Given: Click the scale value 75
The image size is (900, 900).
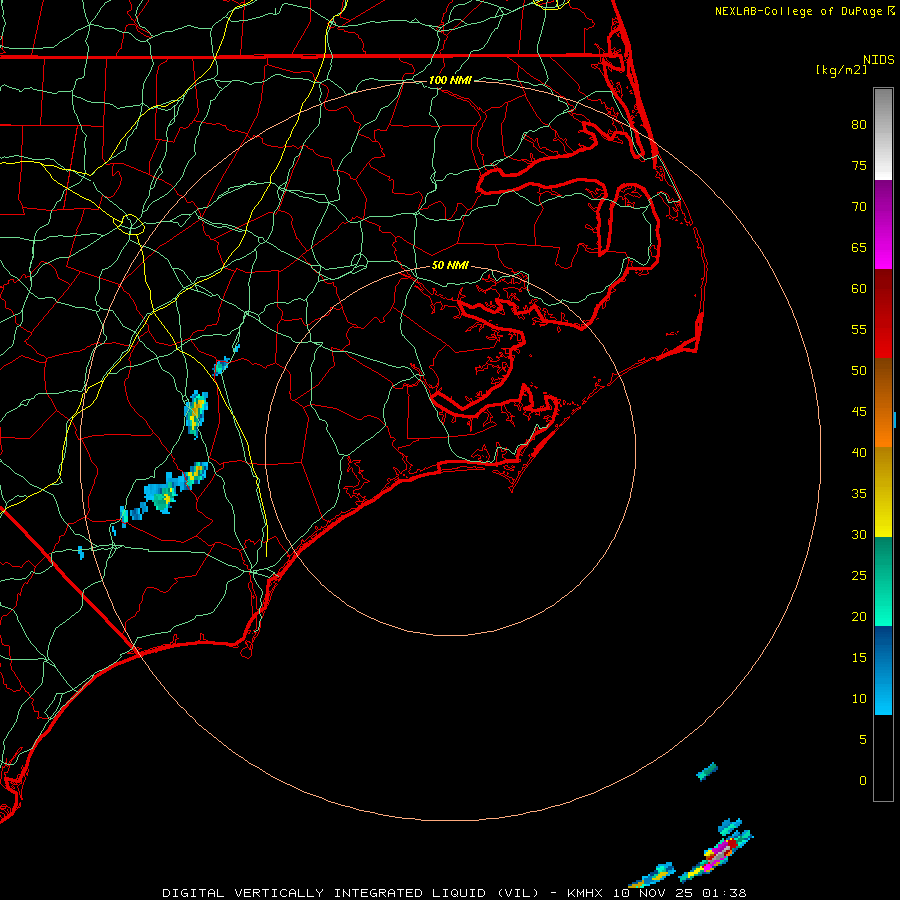Looking at the screenshot, I should [859, 166].
